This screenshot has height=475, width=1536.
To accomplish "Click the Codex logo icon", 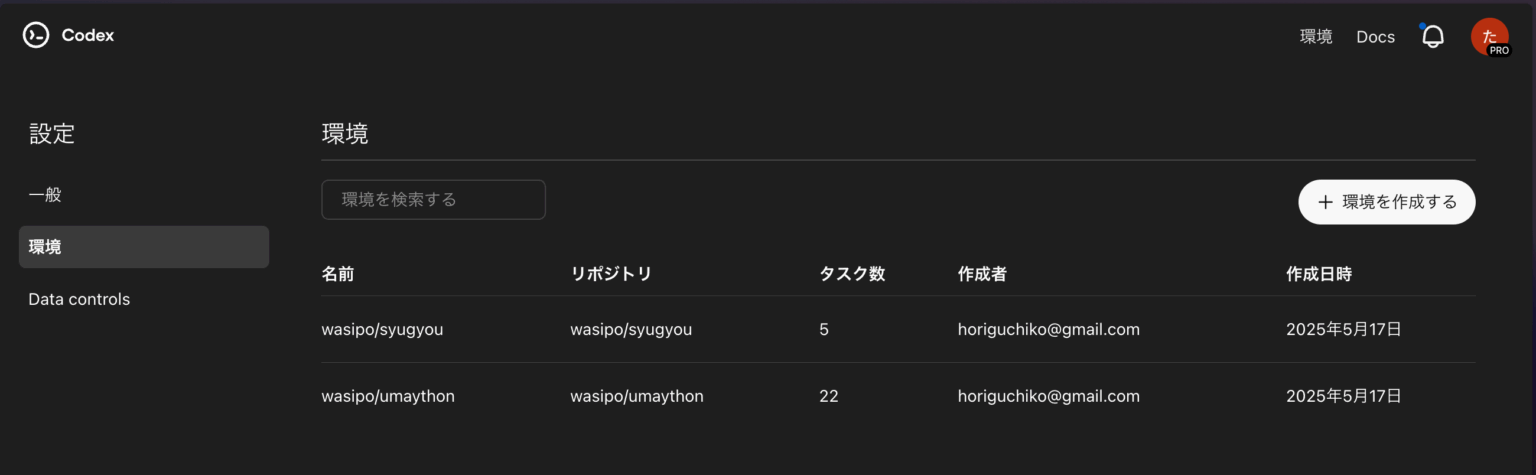I will click(x=36, y=35).
